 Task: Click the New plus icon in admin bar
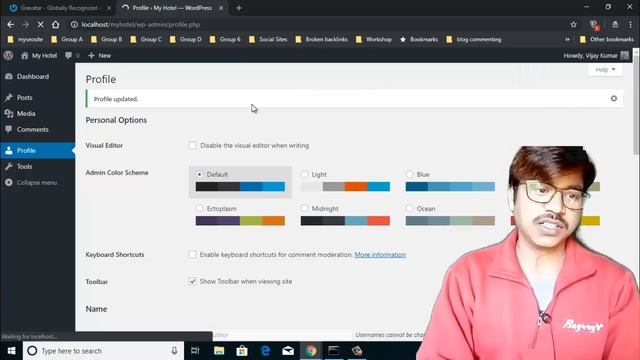(91, 56)
